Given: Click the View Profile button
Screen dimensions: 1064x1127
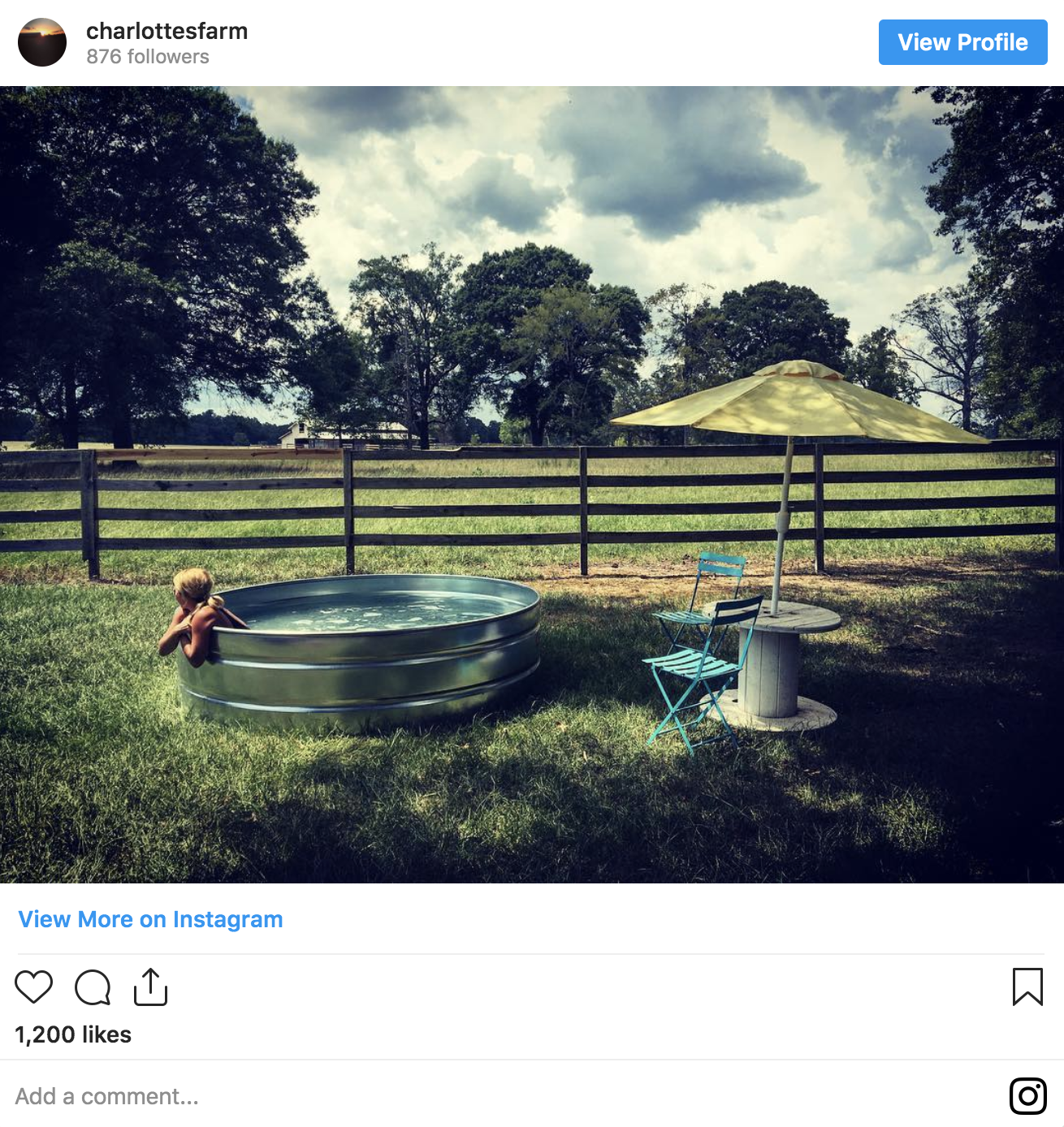Looking at the screenshot, I should tap(962, 42).
